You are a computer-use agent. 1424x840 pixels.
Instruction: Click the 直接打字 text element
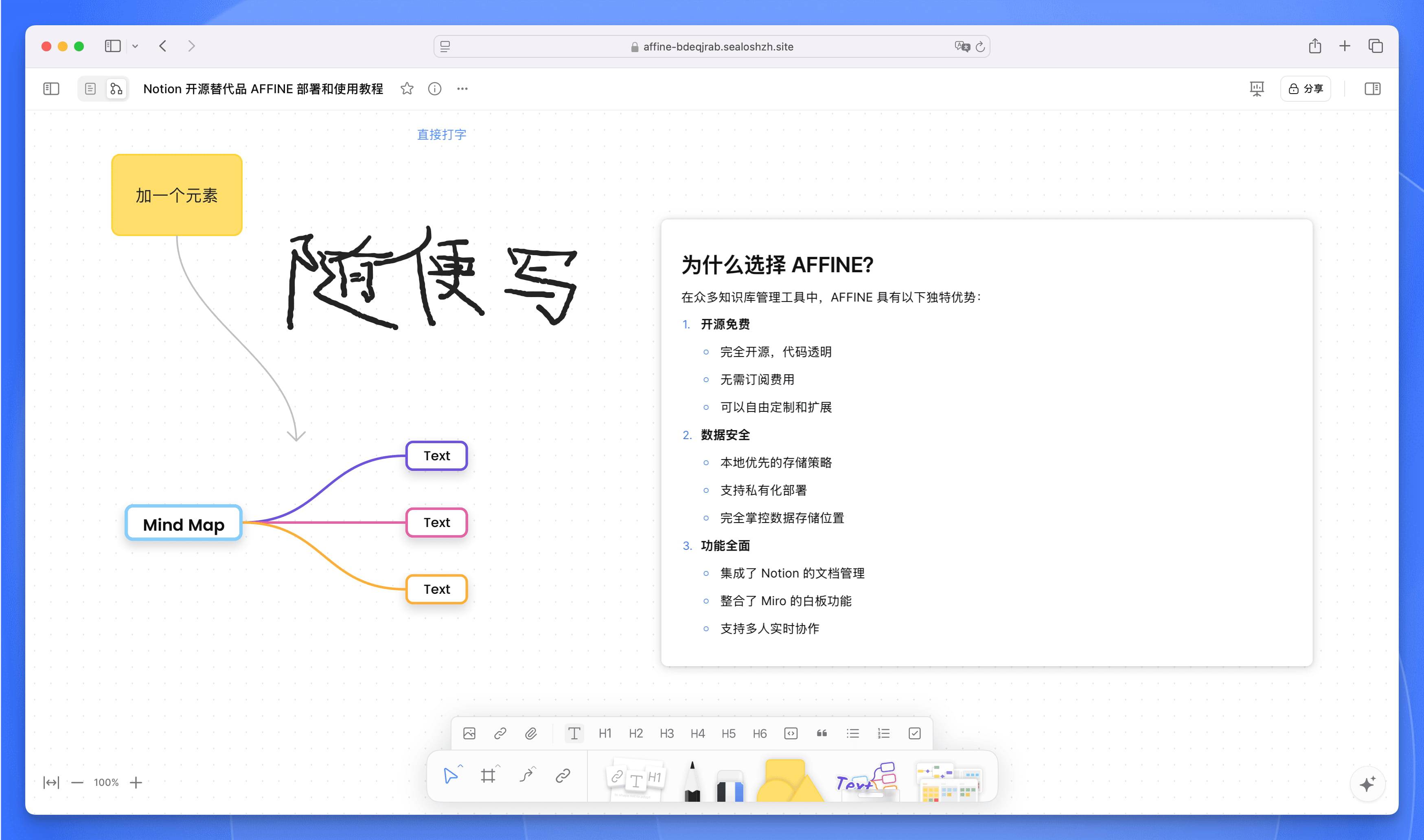click(442, 135)
